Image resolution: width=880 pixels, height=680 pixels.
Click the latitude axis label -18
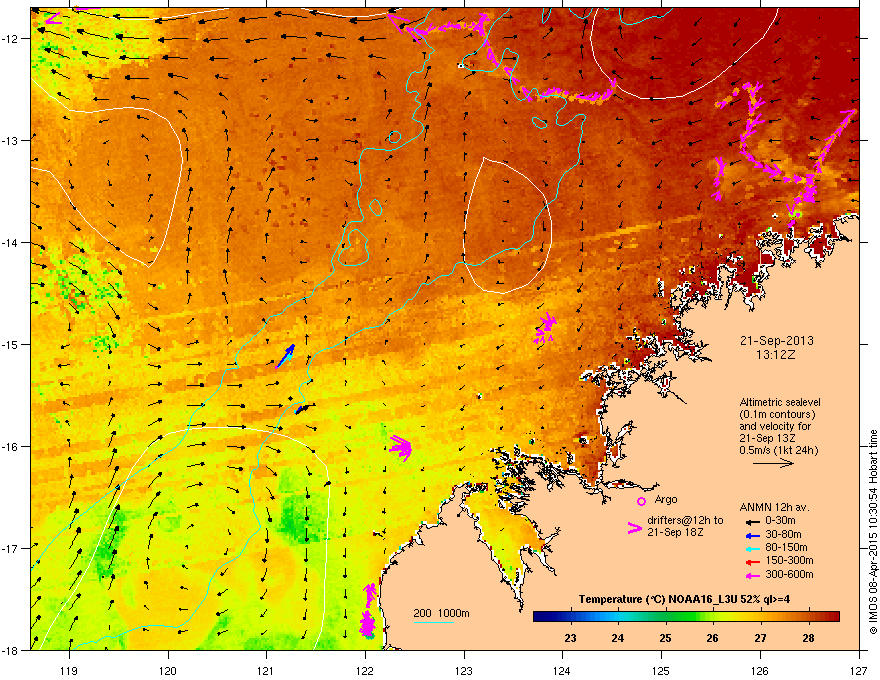[x=11, y=650]
